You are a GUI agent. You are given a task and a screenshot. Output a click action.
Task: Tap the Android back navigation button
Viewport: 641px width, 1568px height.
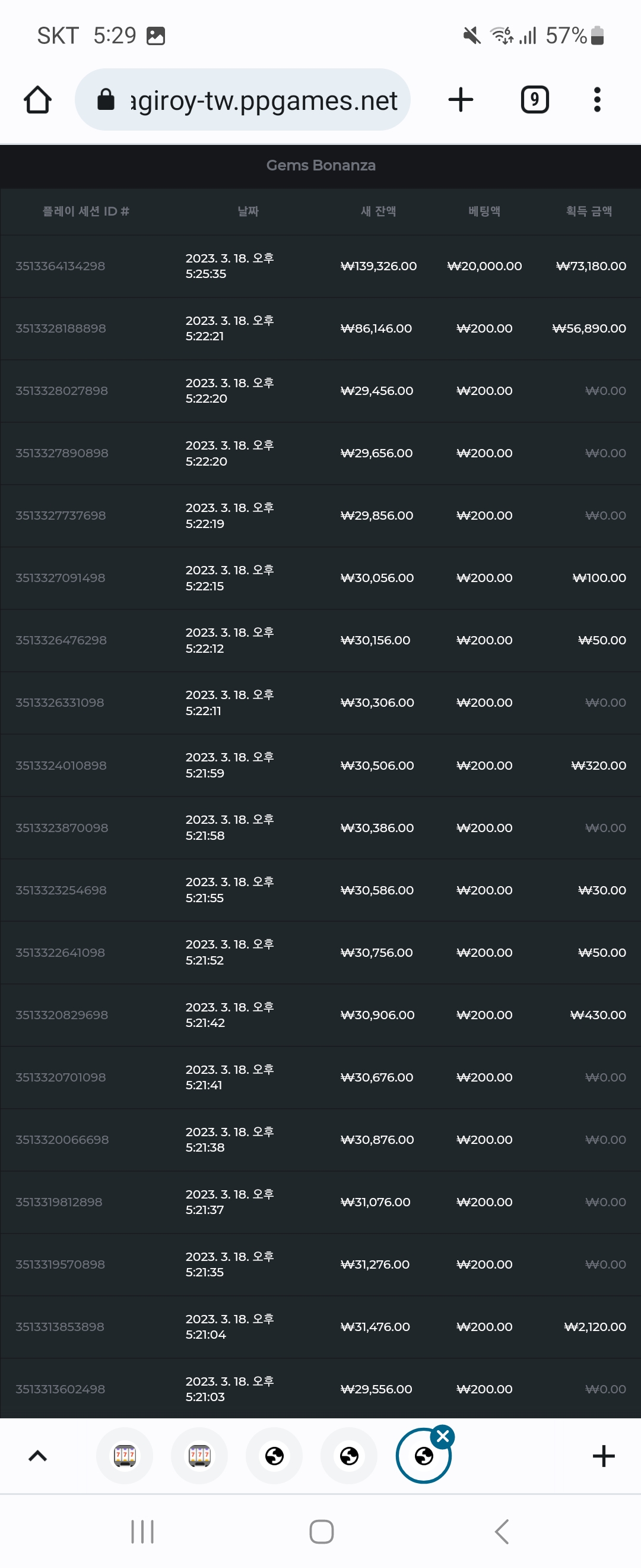(x=501, y=1532)
